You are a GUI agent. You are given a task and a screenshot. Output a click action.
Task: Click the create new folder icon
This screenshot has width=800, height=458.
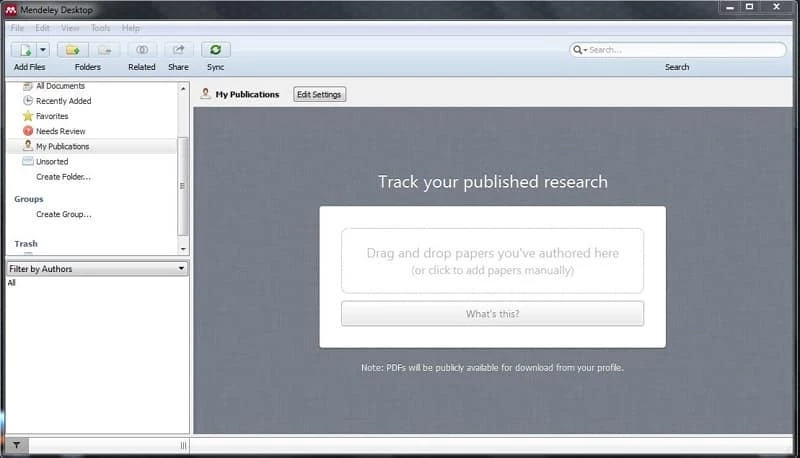click(72, 49)
